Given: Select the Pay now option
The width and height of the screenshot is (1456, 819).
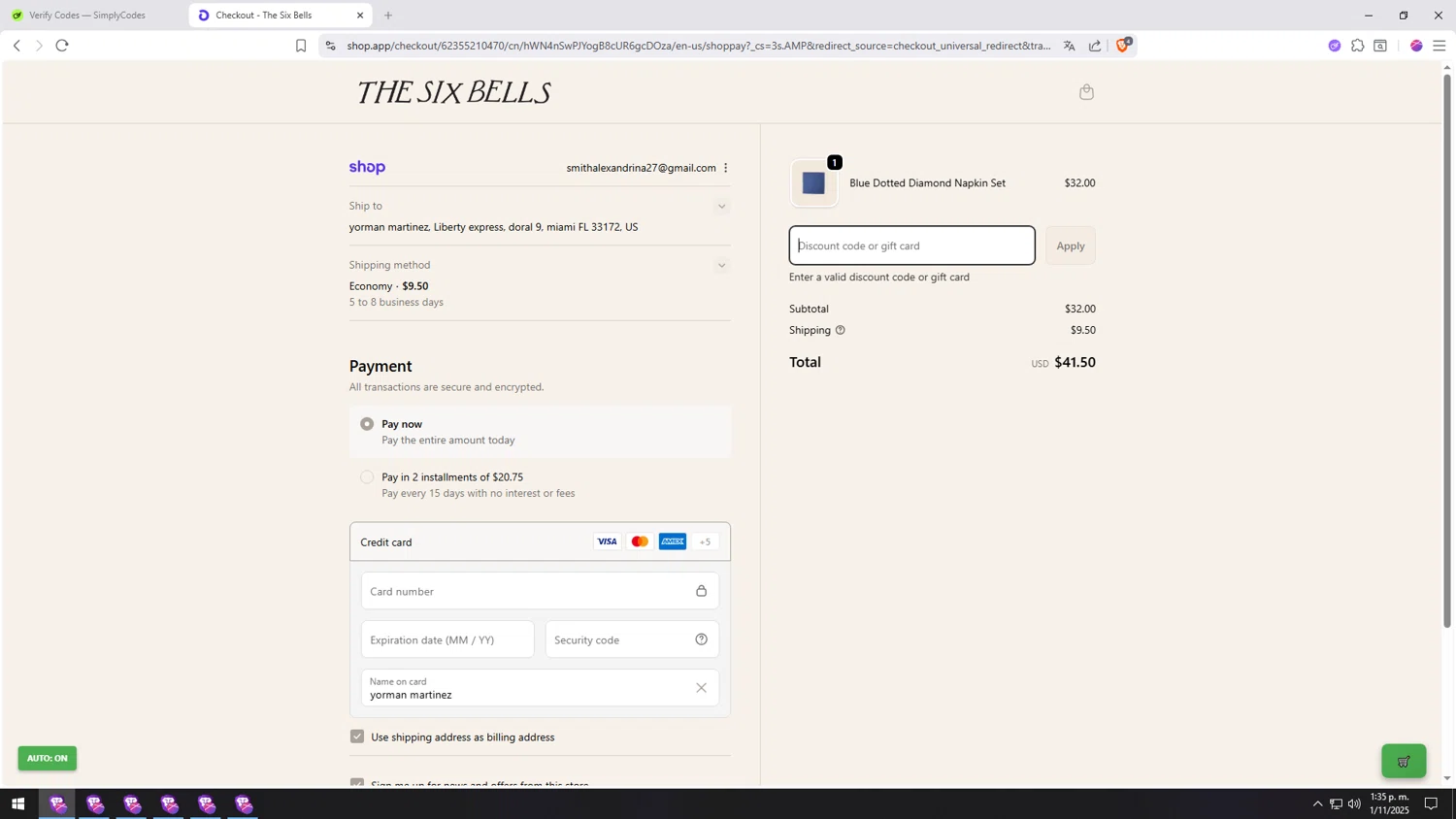Looking at the screenshot, I should point(367,424).
